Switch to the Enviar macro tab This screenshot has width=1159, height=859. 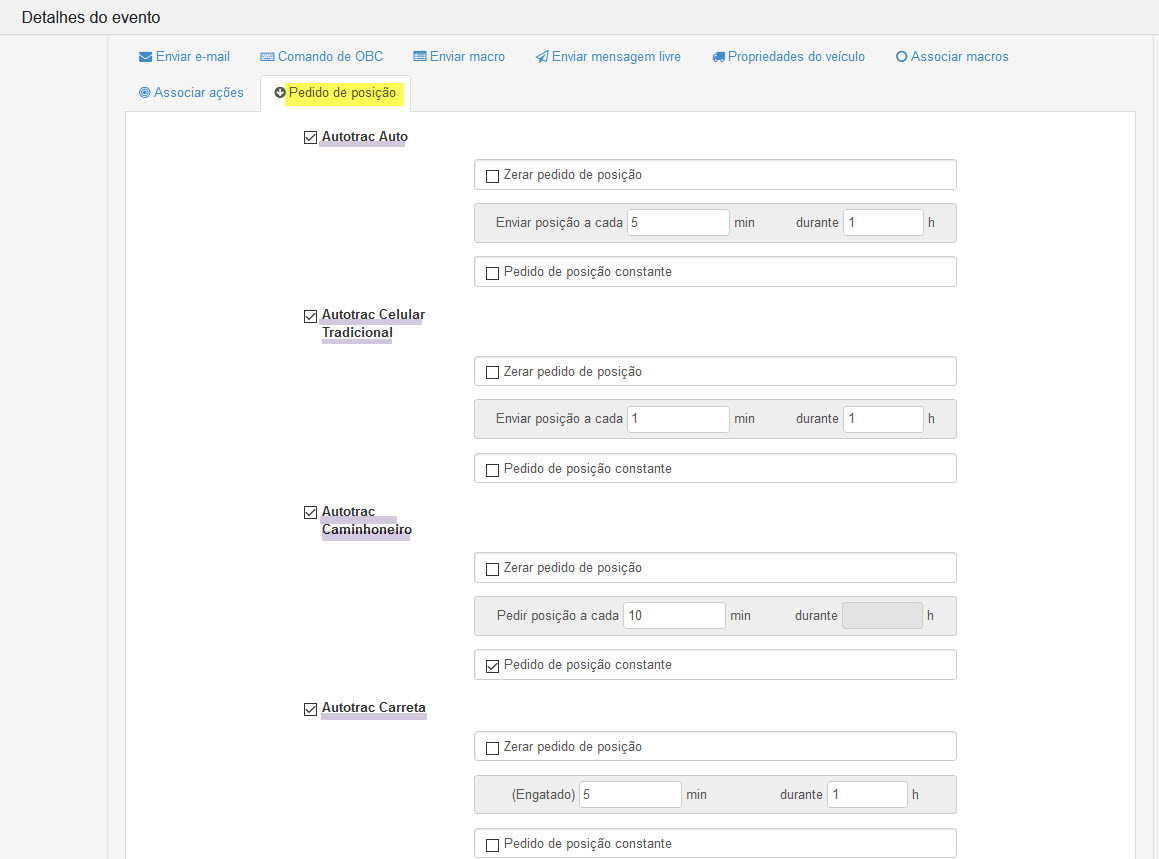click(x=459, y=57)
